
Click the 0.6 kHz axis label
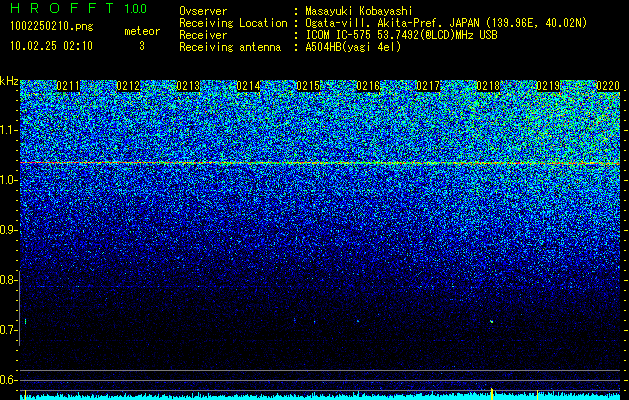tap(8, 380)
